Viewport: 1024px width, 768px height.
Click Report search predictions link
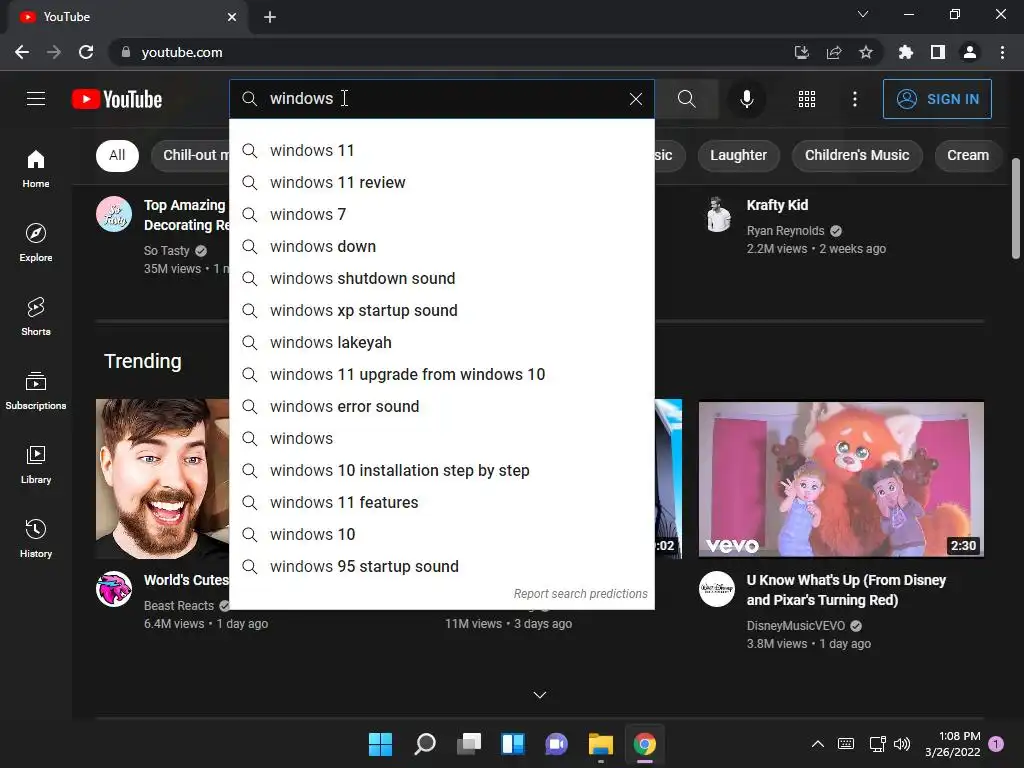click(x=580, y=594)
